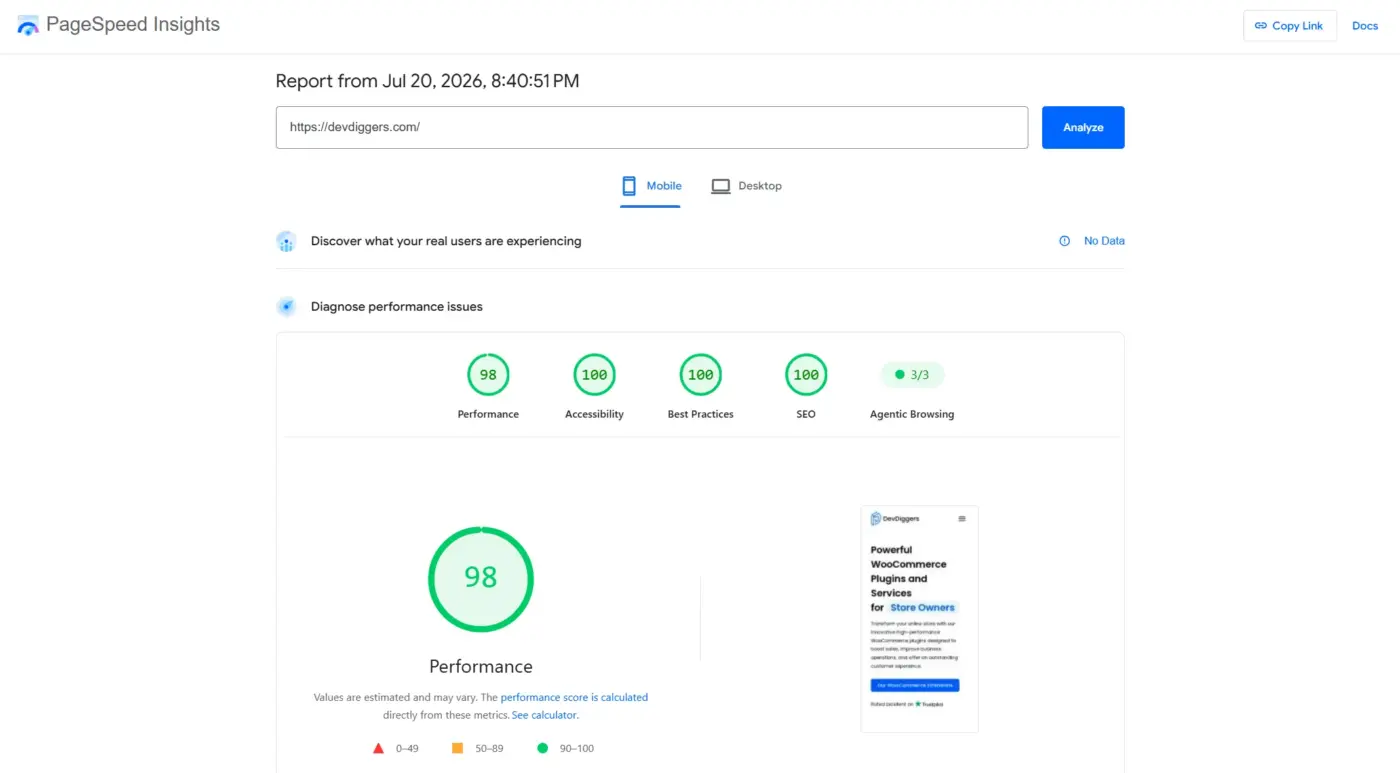The image size is (1400, 773).
Task: Click the Diagnose performance issues heading
Action: coord(397,307)
